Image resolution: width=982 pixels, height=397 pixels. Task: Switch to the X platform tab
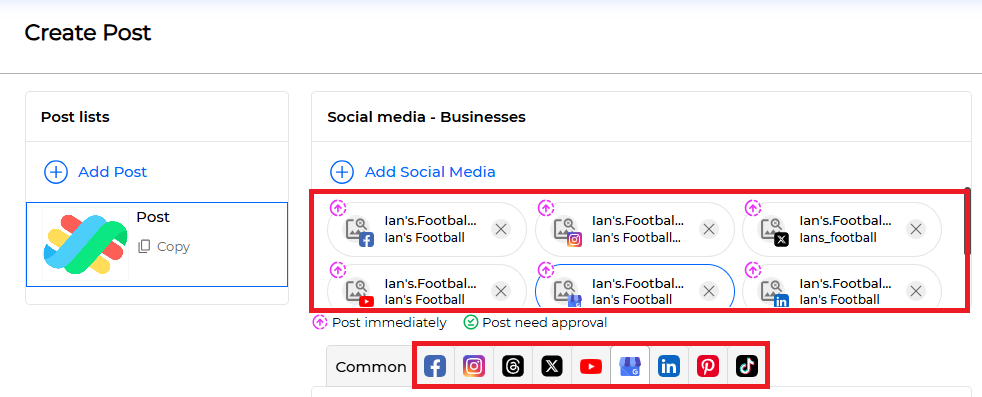tap(552, 366)
